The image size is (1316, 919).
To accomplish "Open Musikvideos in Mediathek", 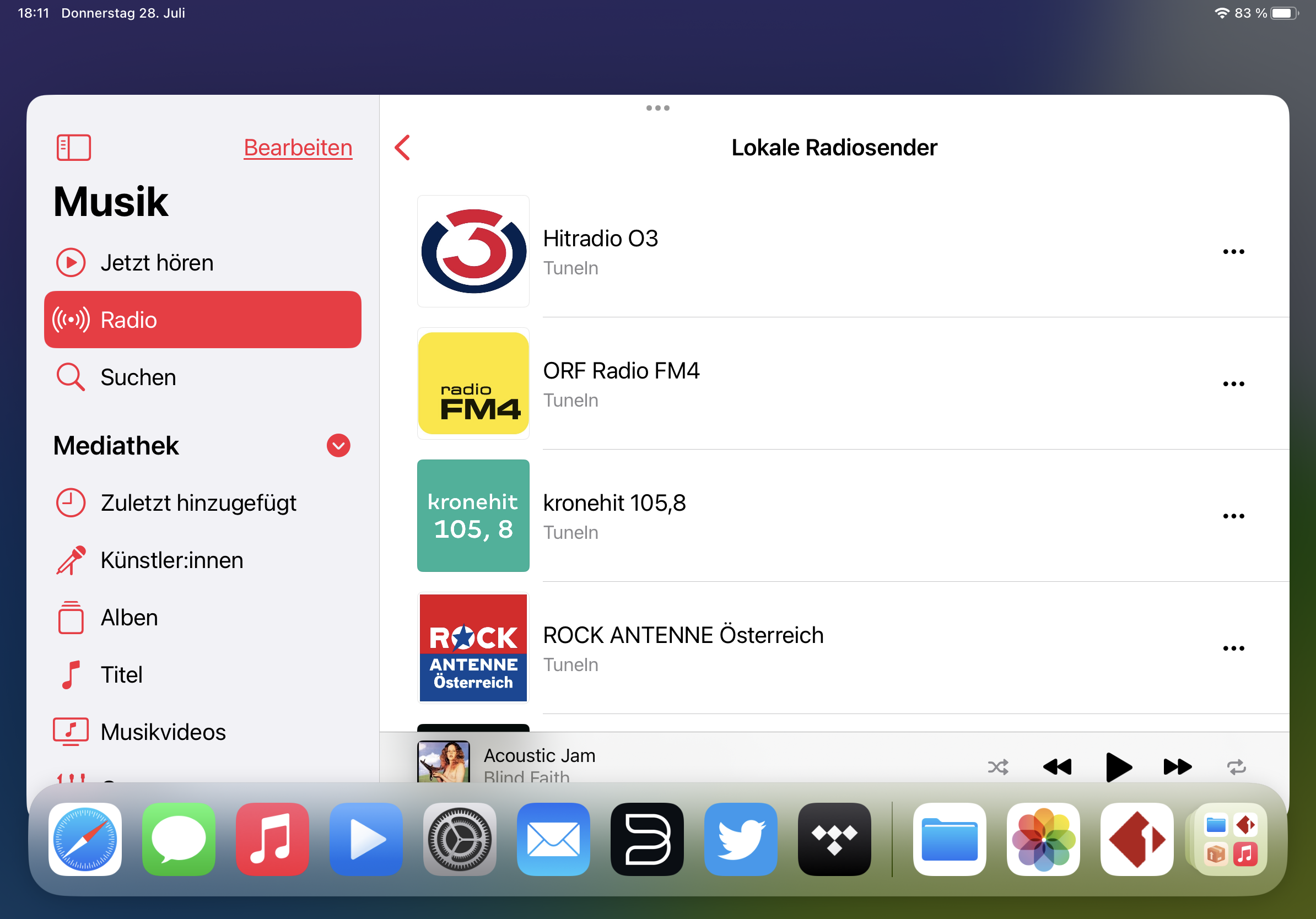I will click(202, 732).
